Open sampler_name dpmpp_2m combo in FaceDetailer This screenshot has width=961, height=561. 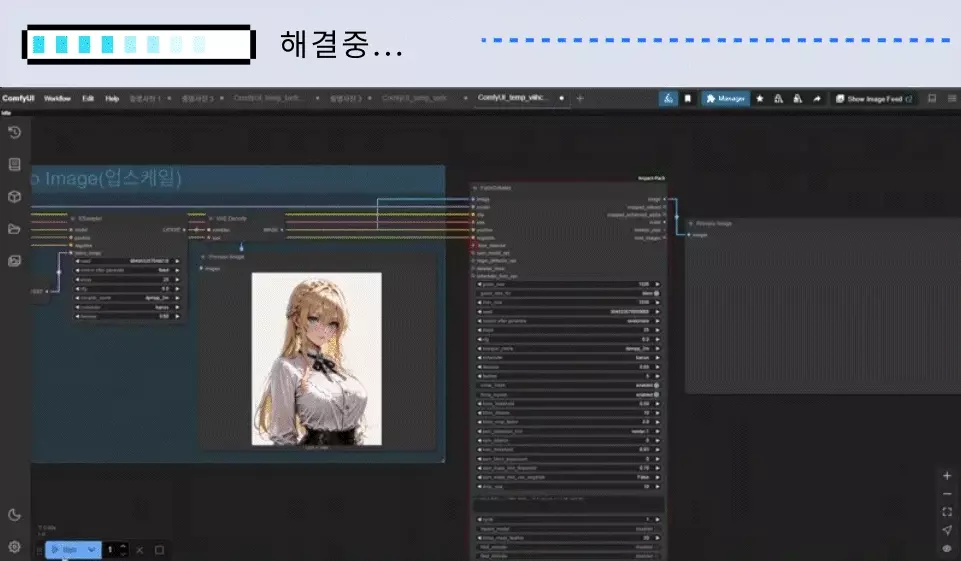click(568, 348)
